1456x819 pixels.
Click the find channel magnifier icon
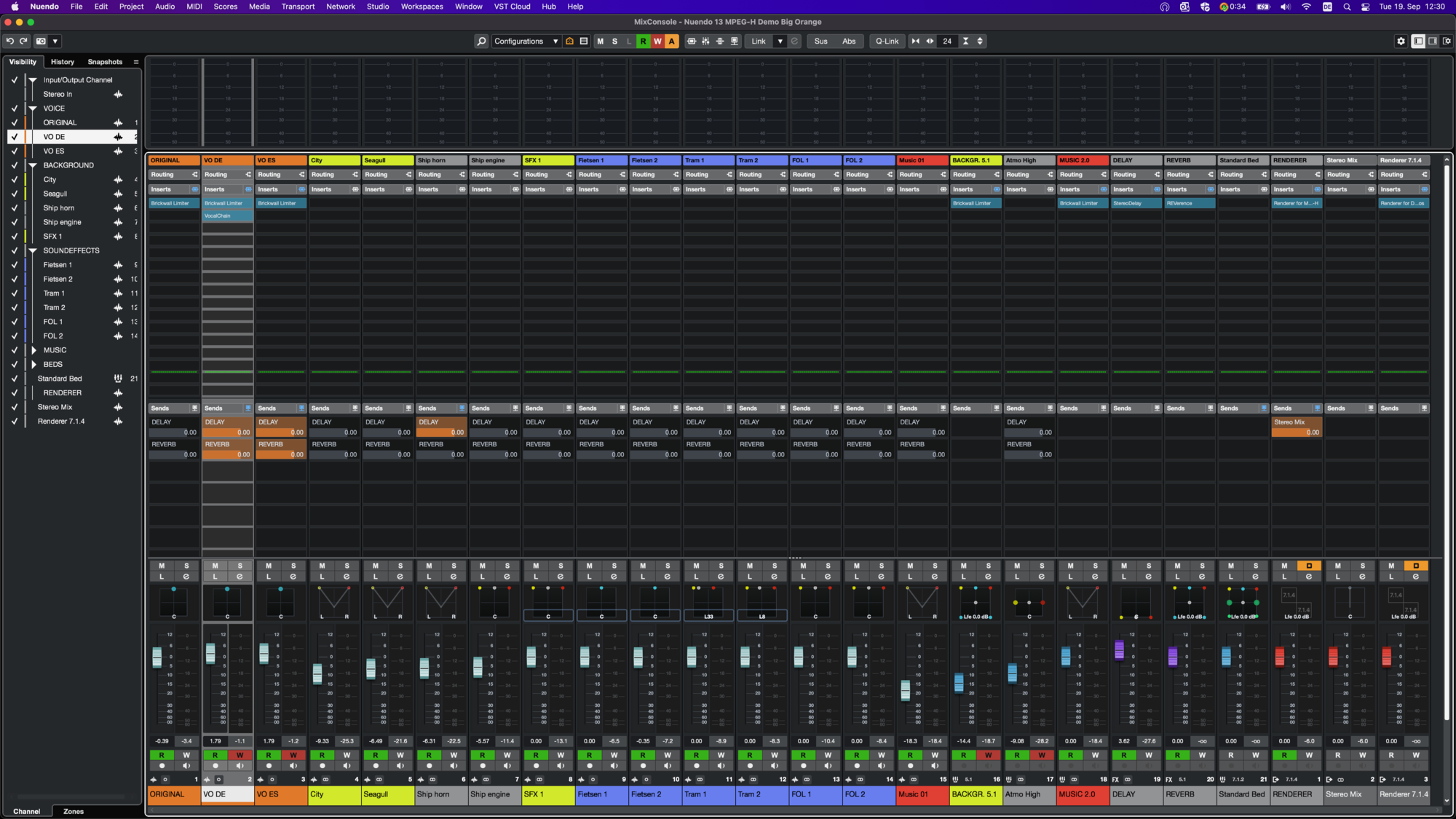click(481, 41)
